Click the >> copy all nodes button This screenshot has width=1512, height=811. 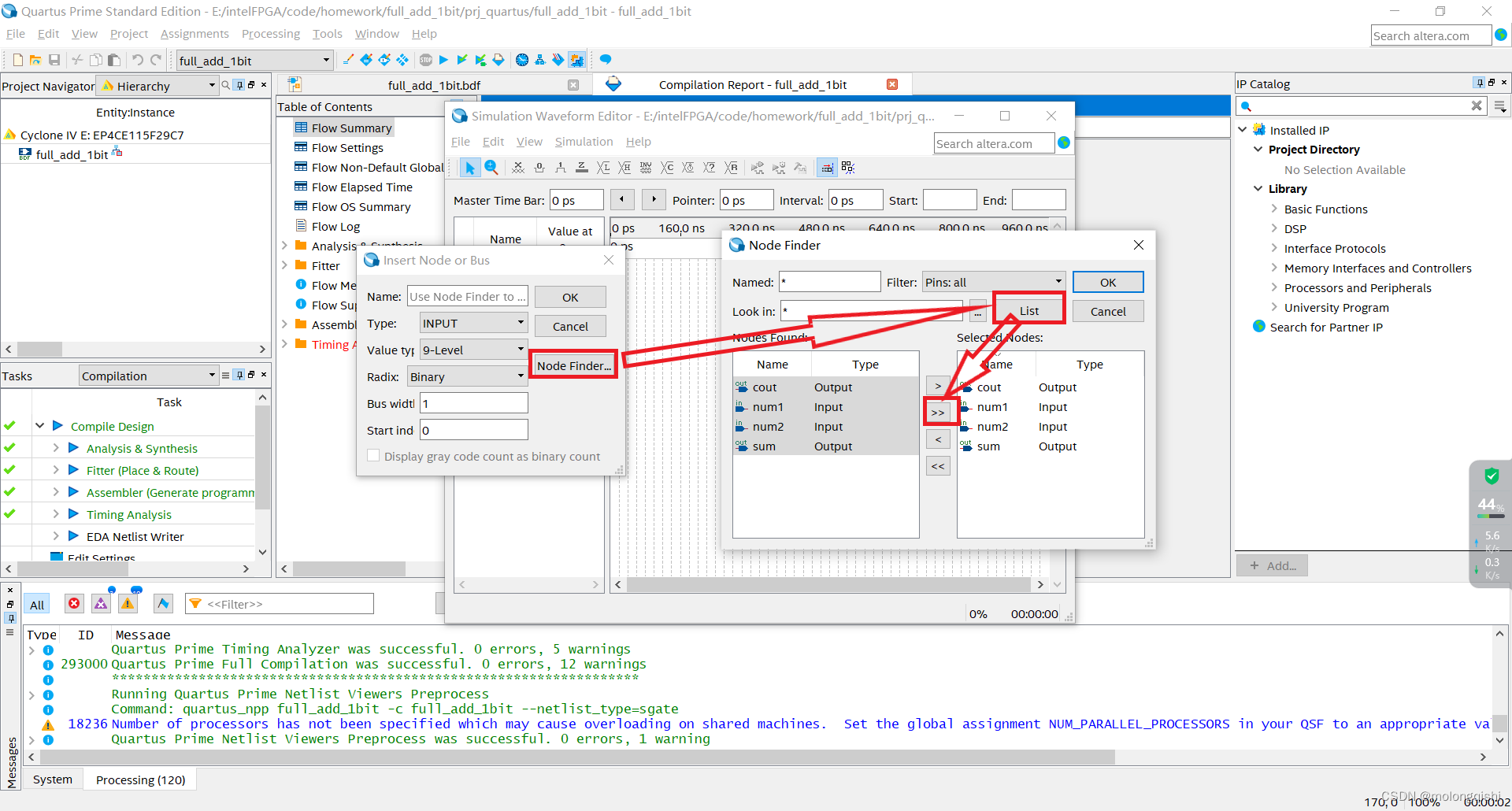point(938,413)
